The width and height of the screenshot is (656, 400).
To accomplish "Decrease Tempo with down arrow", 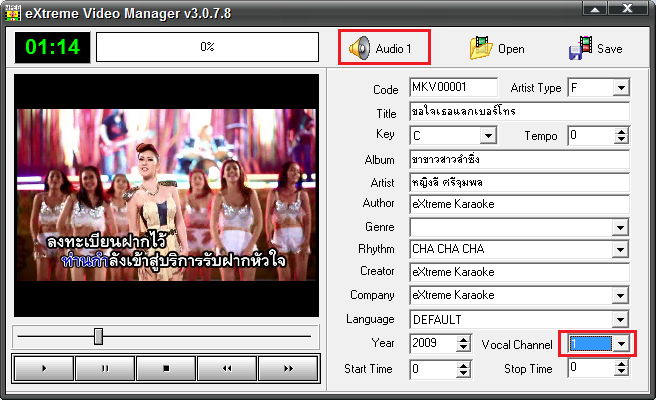I will click(622, 140).
